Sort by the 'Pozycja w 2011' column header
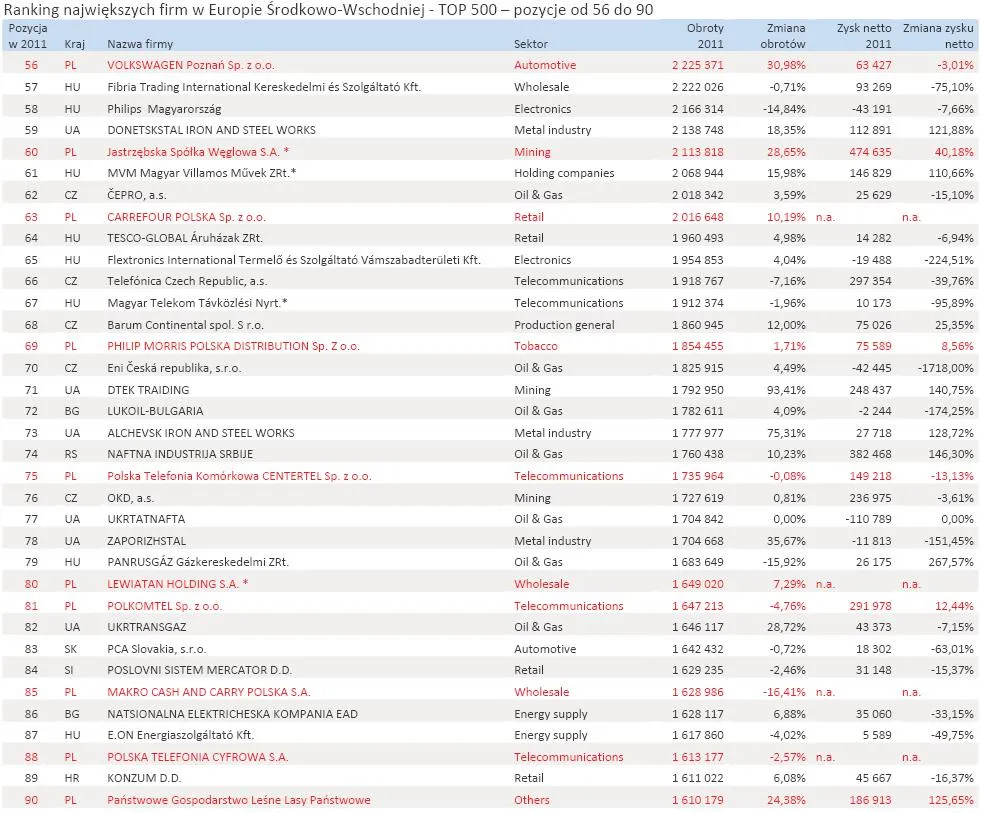This screenshot has height=813, width=981. point(29,36)
